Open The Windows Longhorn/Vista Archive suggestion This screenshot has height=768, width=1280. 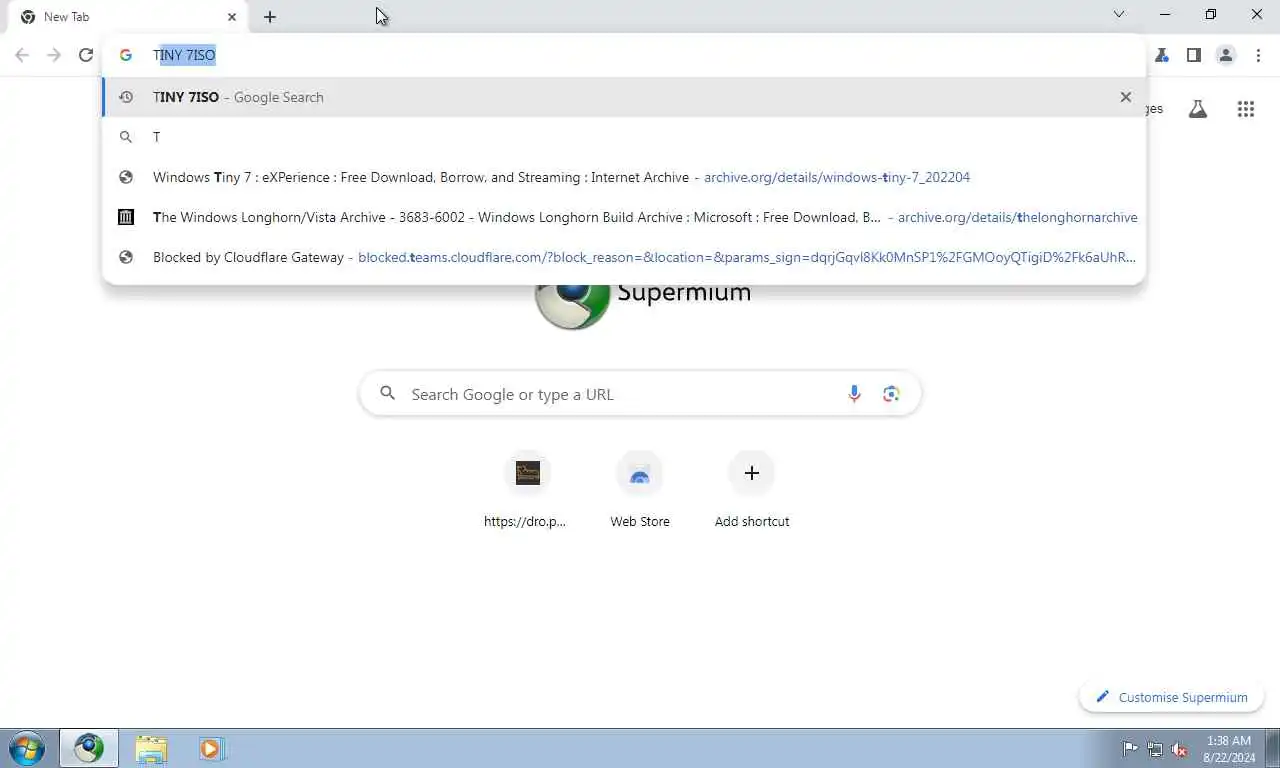(623, 217)
